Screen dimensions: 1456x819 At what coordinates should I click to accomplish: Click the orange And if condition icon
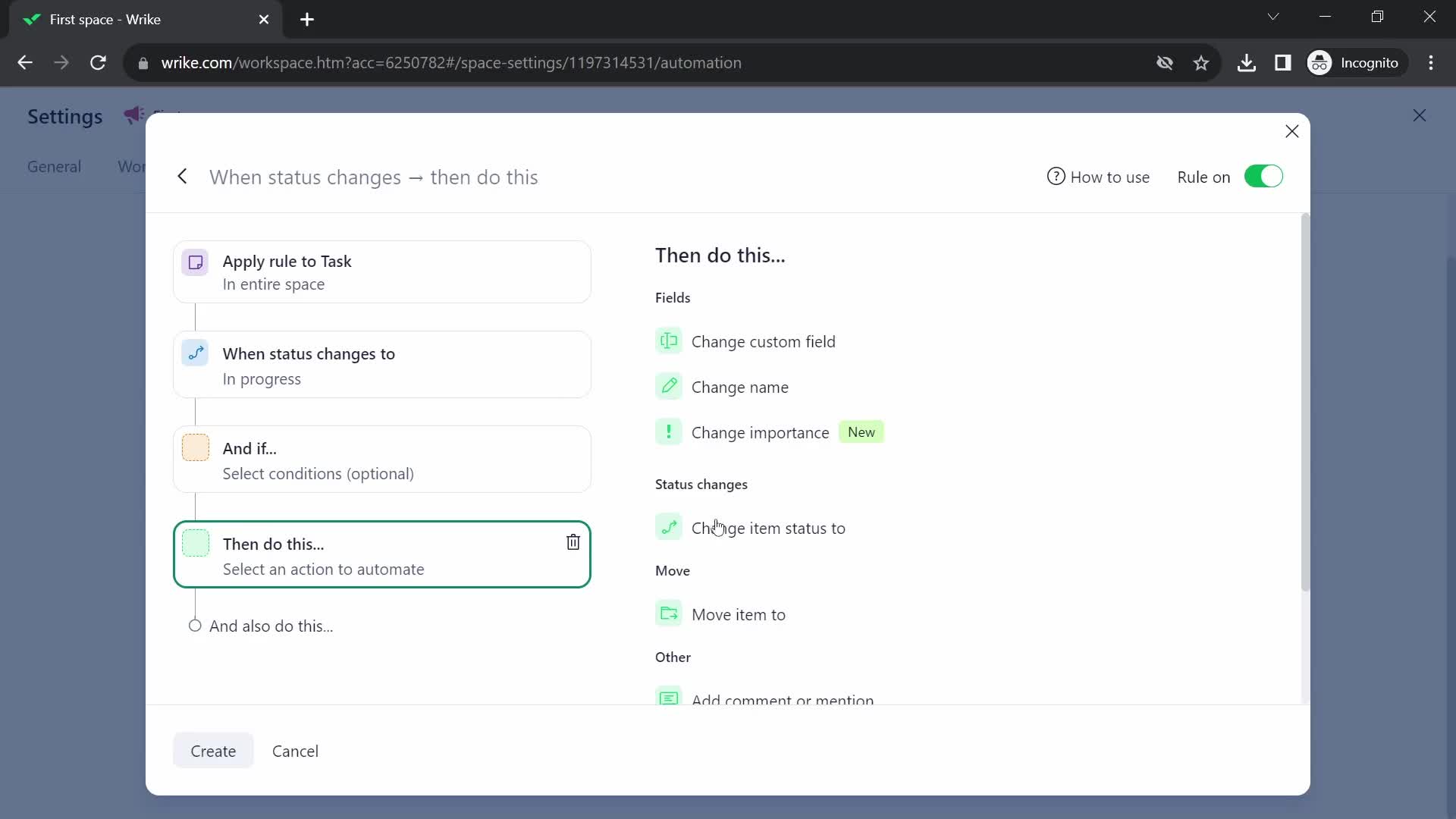coord(196,447)
